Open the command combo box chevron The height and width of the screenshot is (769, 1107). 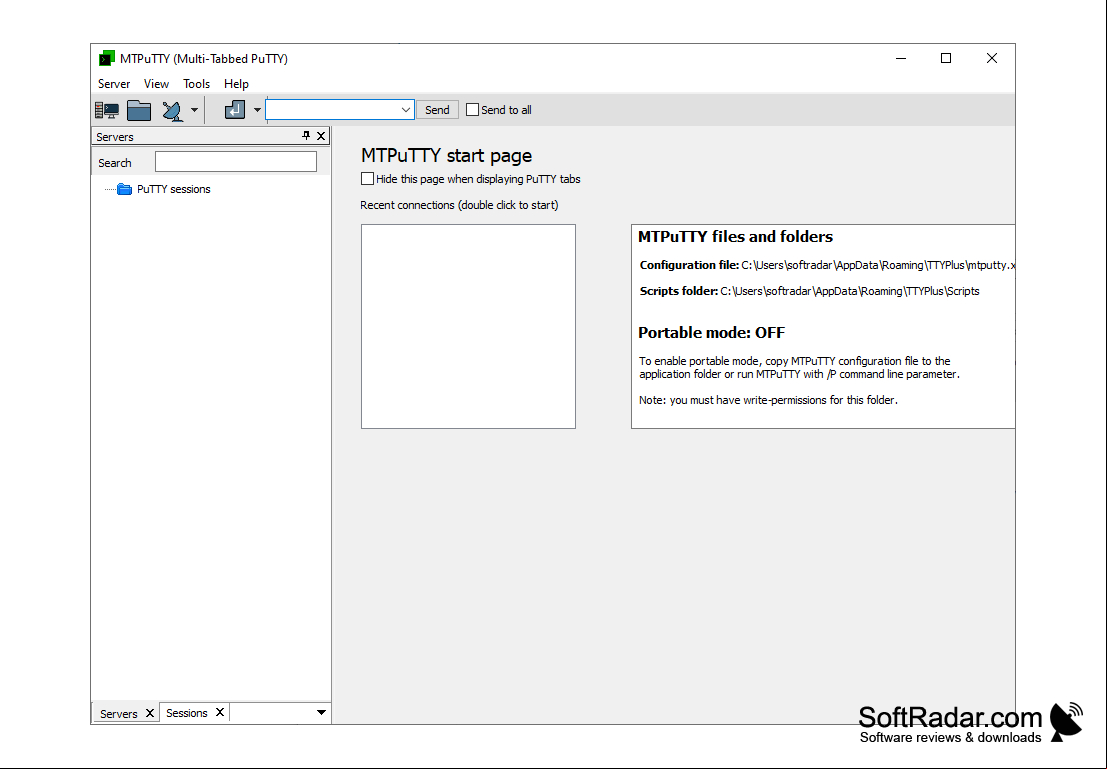point(406,109)
